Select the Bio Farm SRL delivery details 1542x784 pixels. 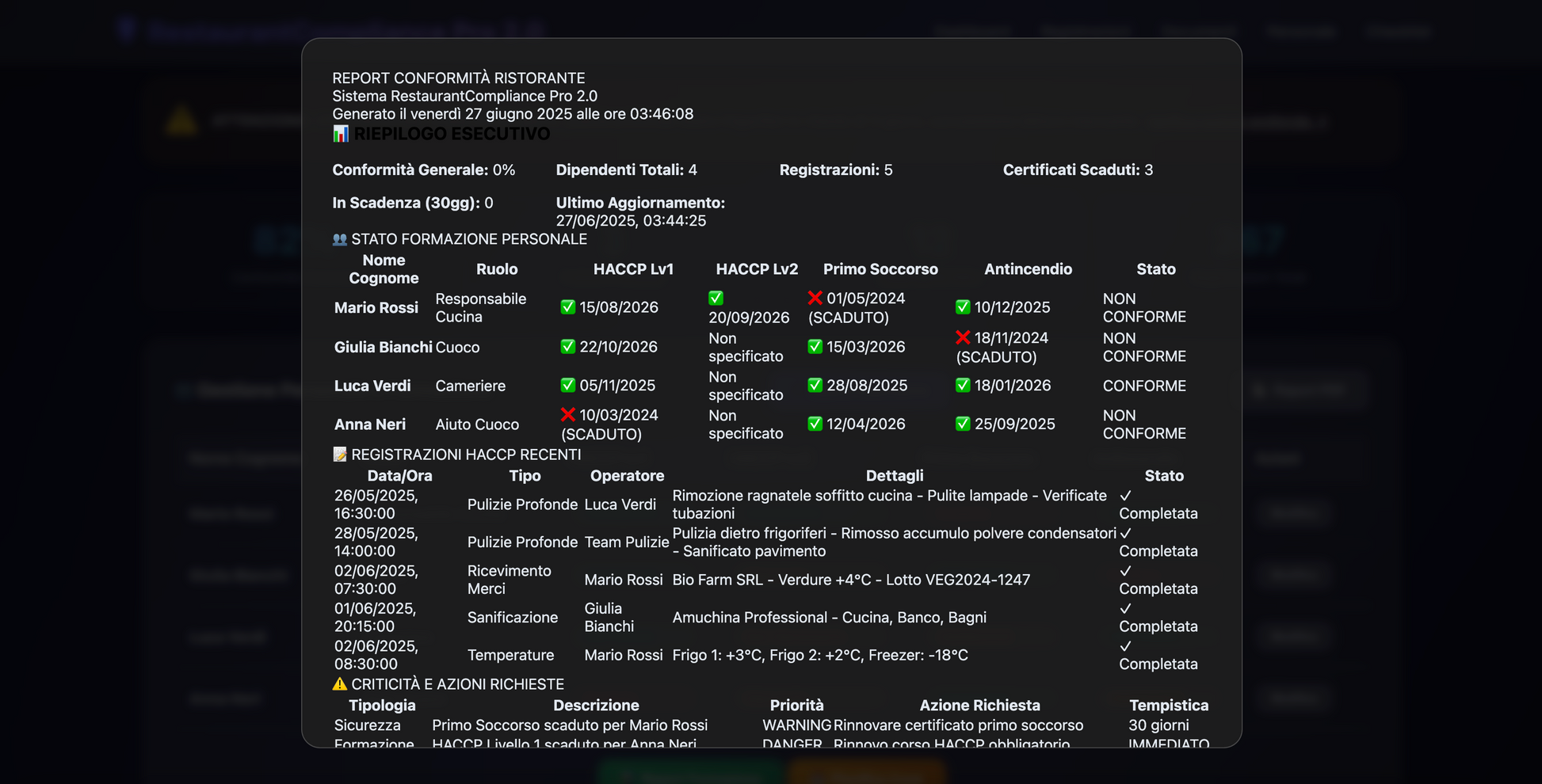[x=851, y=580]
